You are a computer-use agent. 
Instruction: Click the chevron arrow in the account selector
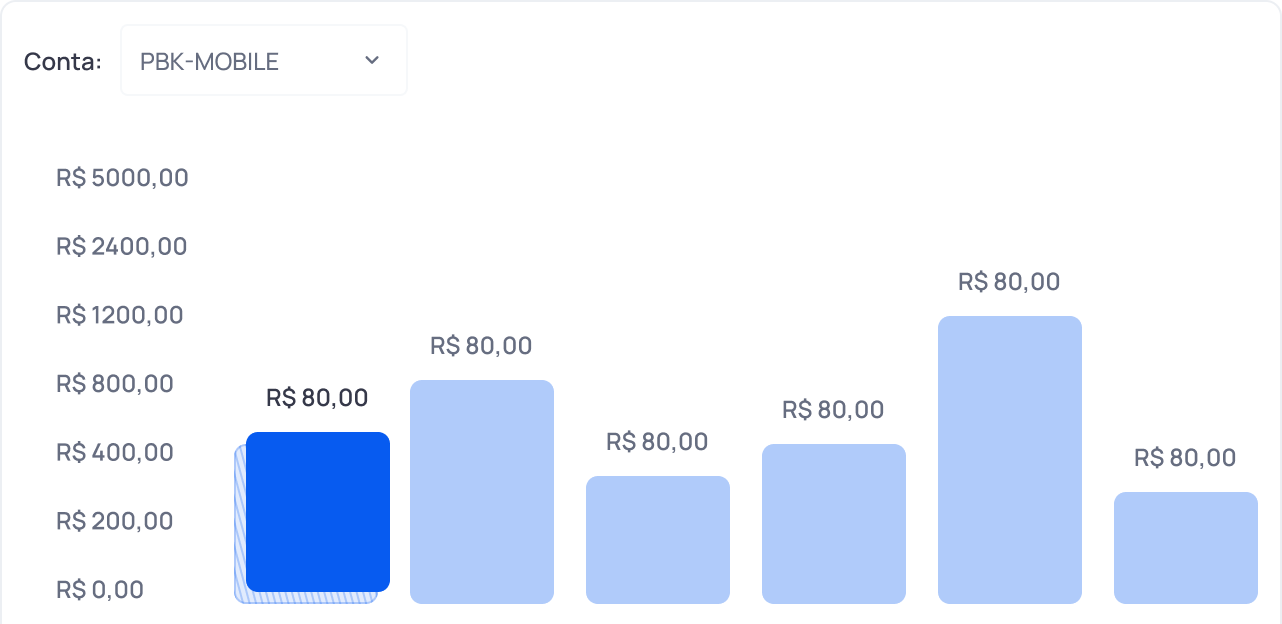click(x=371, y=60)
